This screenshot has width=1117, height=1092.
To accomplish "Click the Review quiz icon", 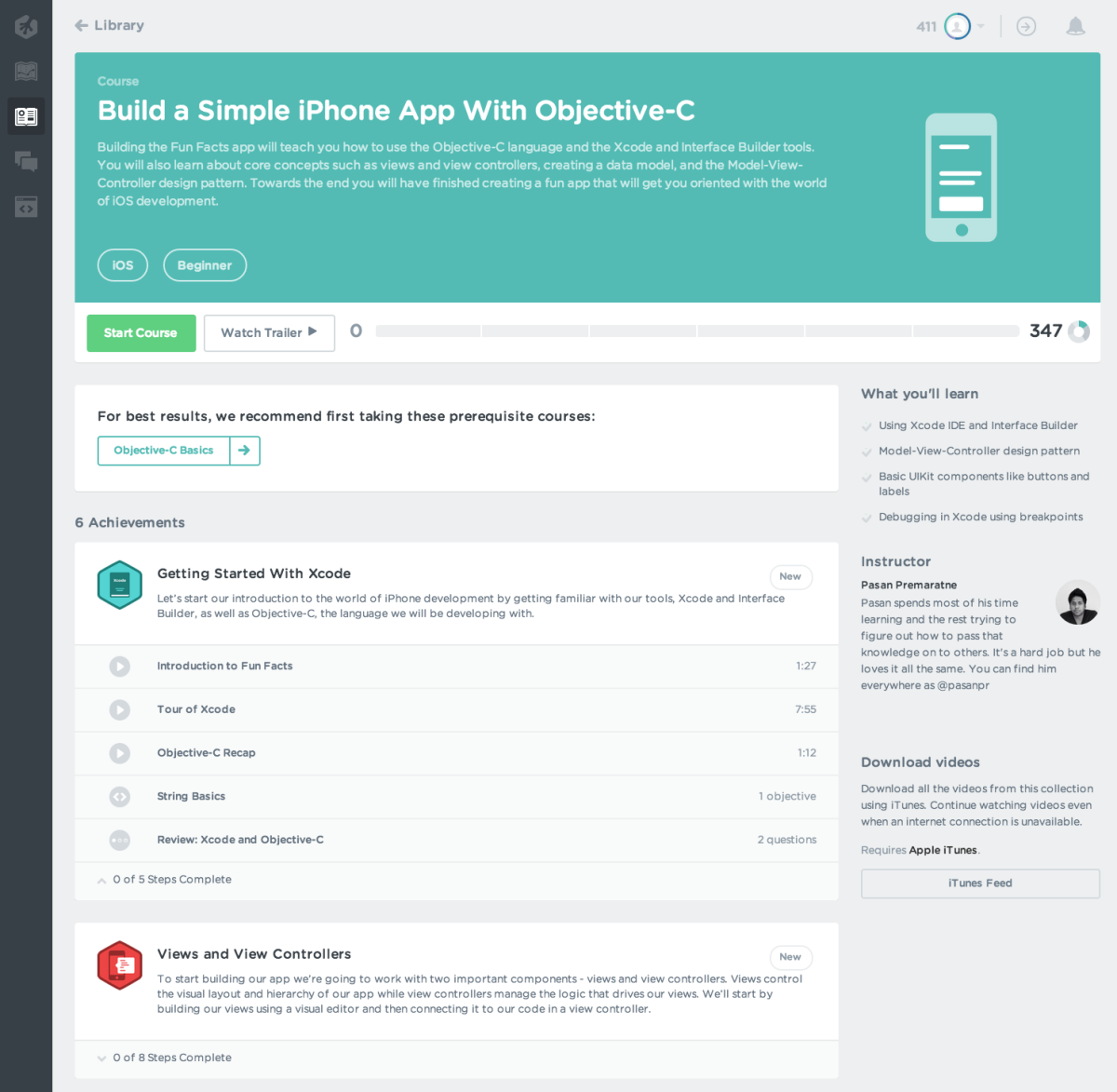I will (120, 840).
